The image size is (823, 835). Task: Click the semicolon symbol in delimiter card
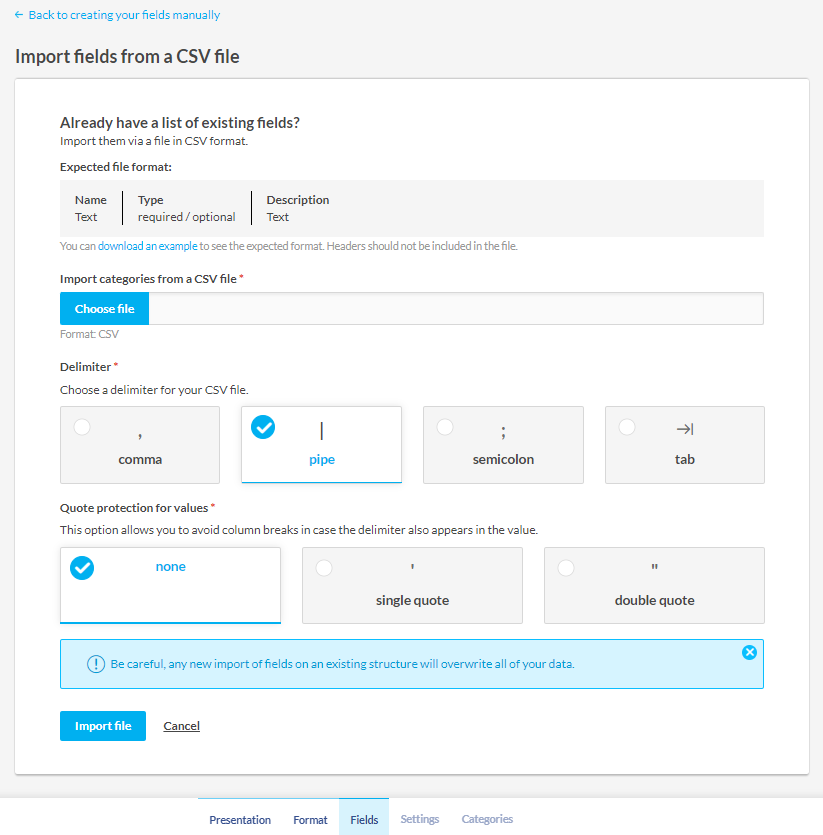(x=503, y=432)
